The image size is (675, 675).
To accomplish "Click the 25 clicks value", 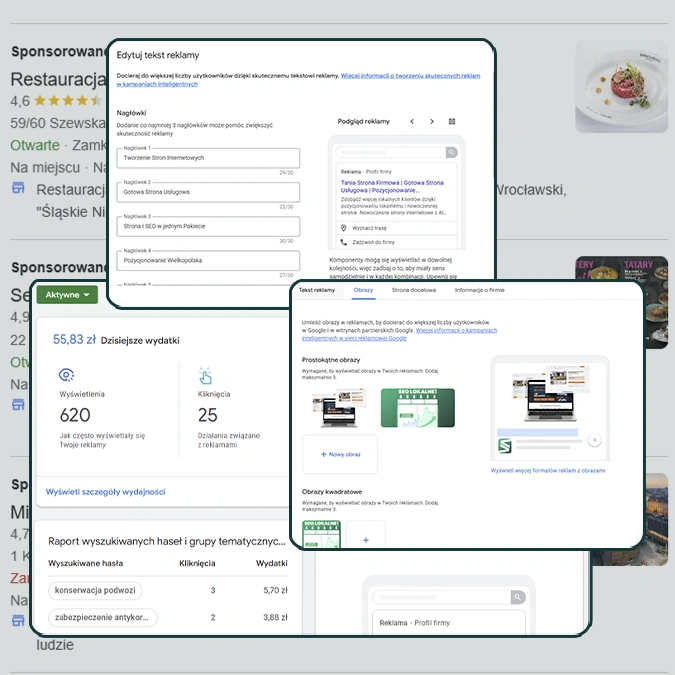I will tap(207, 415).
